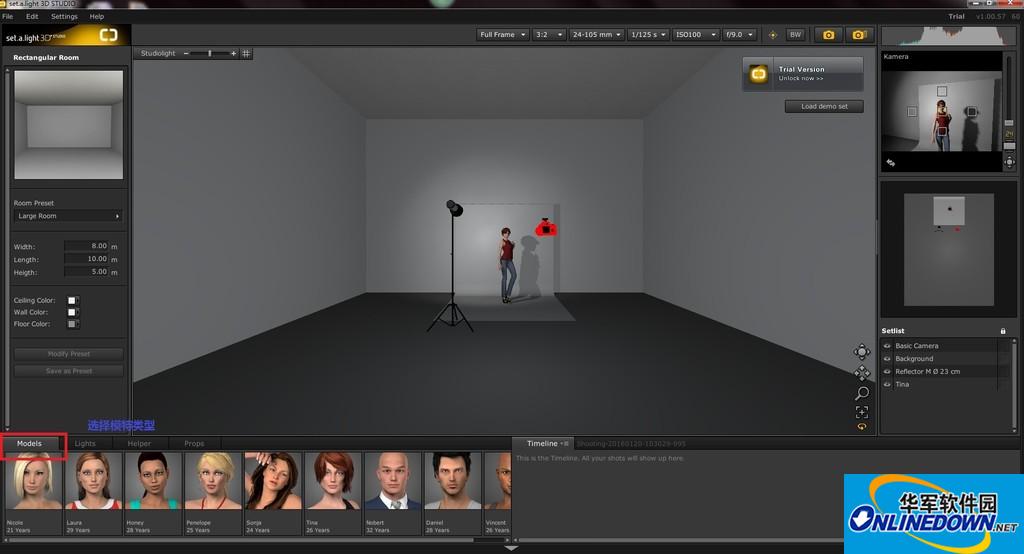The image size is (1024, 554).
Task: Click the models list horizontal scrollbar
Action: pyautogui.click(x=239, y=540)
